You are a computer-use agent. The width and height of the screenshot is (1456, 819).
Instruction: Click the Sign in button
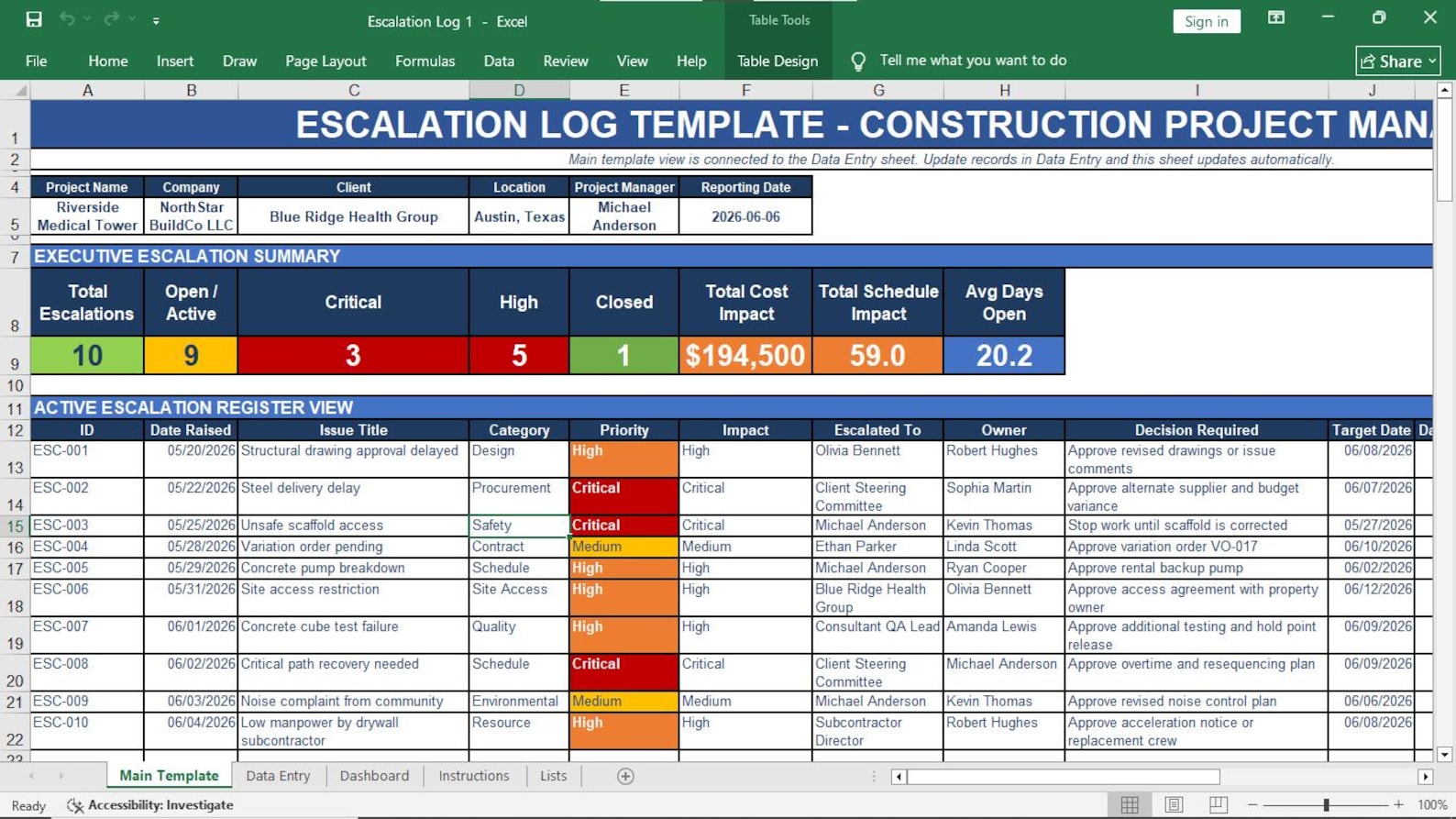click(x=1206, y=21)
